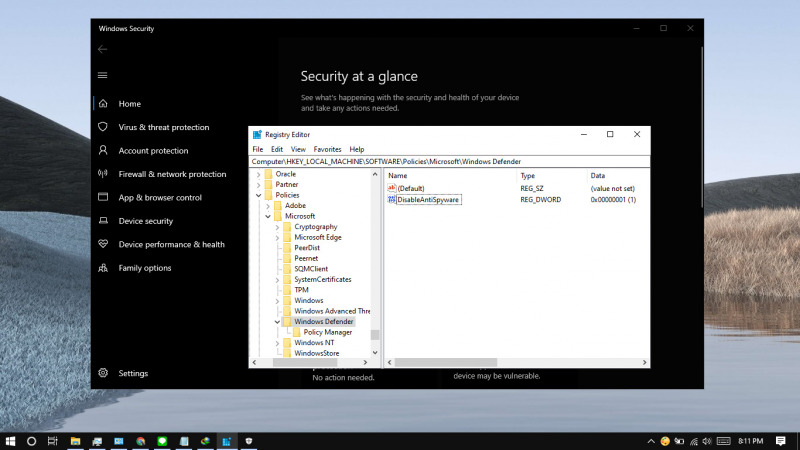
Task: Click the Windows Security vertical scrollbar
Action: 702,128
